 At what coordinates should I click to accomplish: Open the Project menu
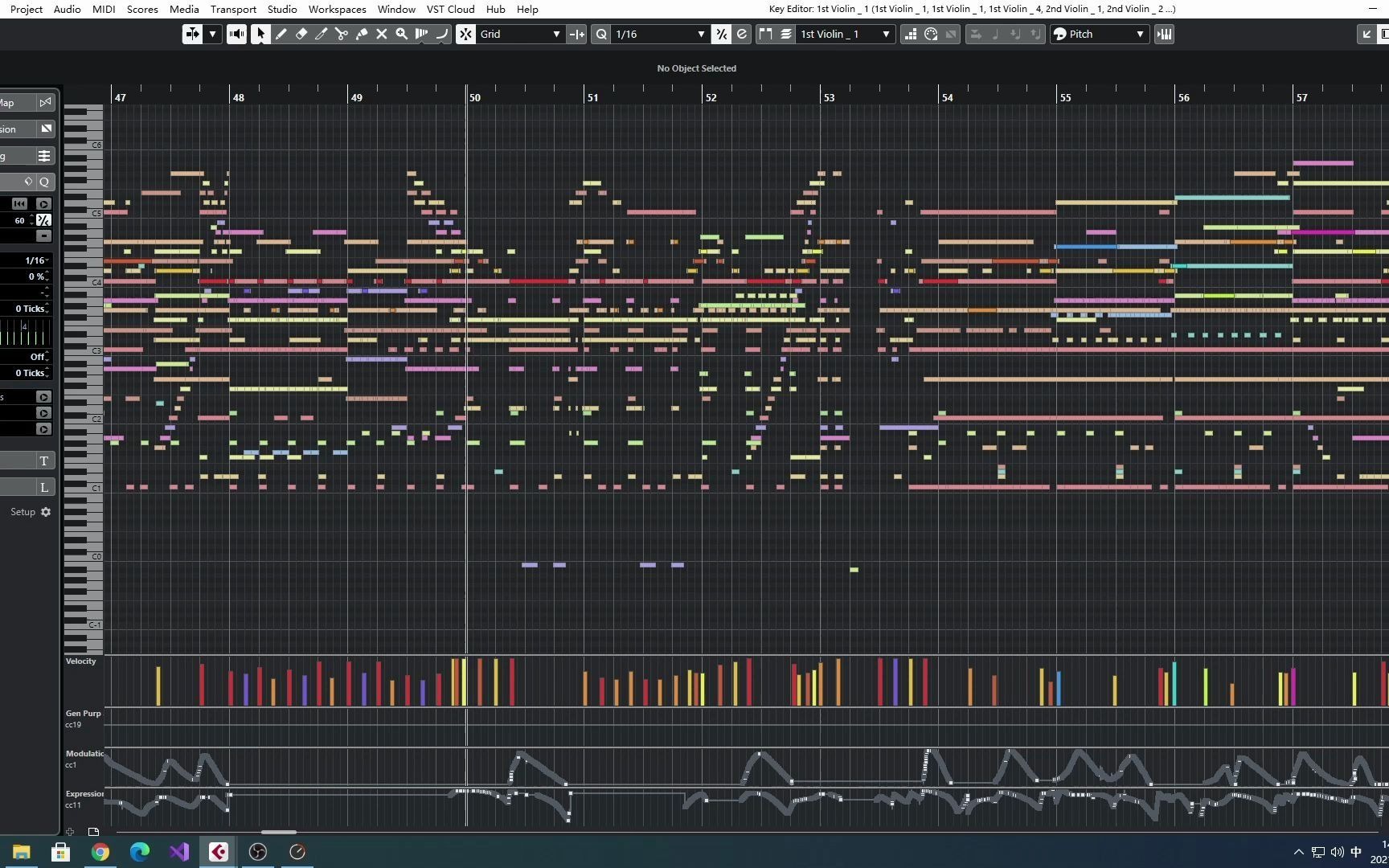click(26, 9)
